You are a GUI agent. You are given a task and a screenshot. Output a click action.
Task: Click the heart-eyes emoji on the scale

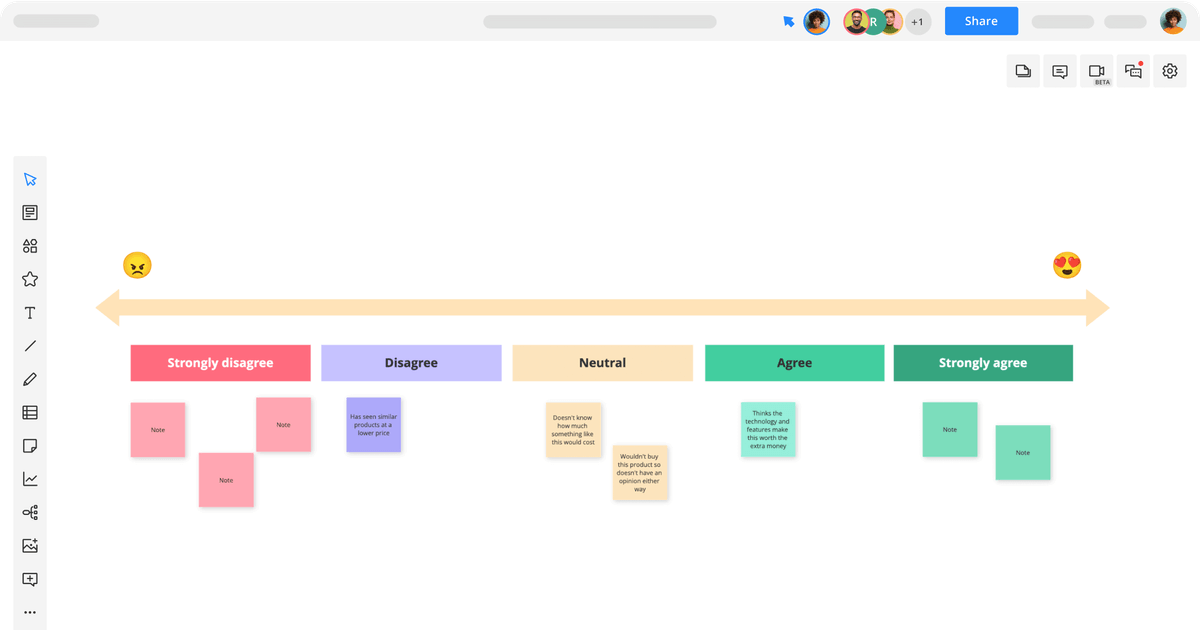tap(1067, 266)
